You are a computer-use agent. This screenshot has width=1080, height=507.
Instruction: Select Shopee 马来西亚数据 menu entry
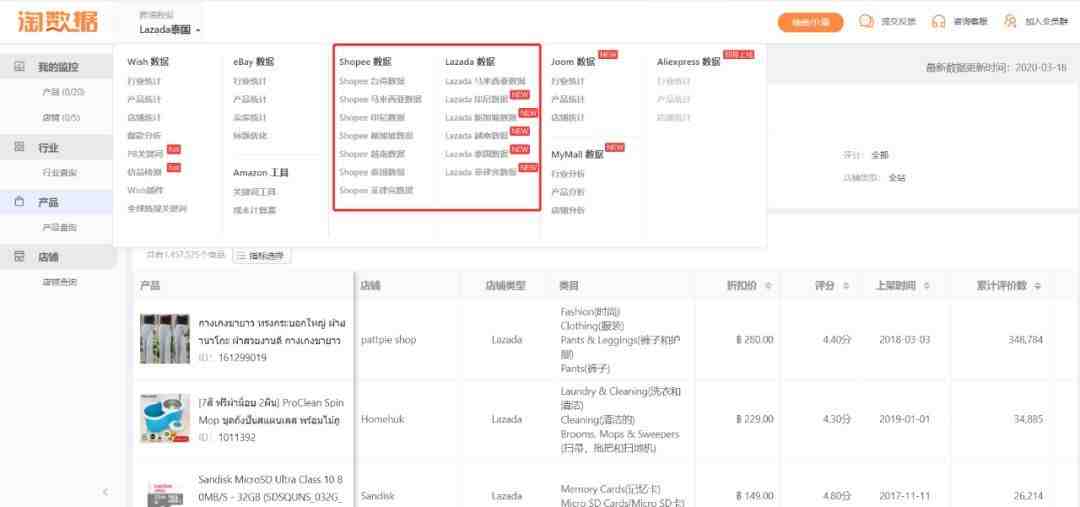pos(380,99)
